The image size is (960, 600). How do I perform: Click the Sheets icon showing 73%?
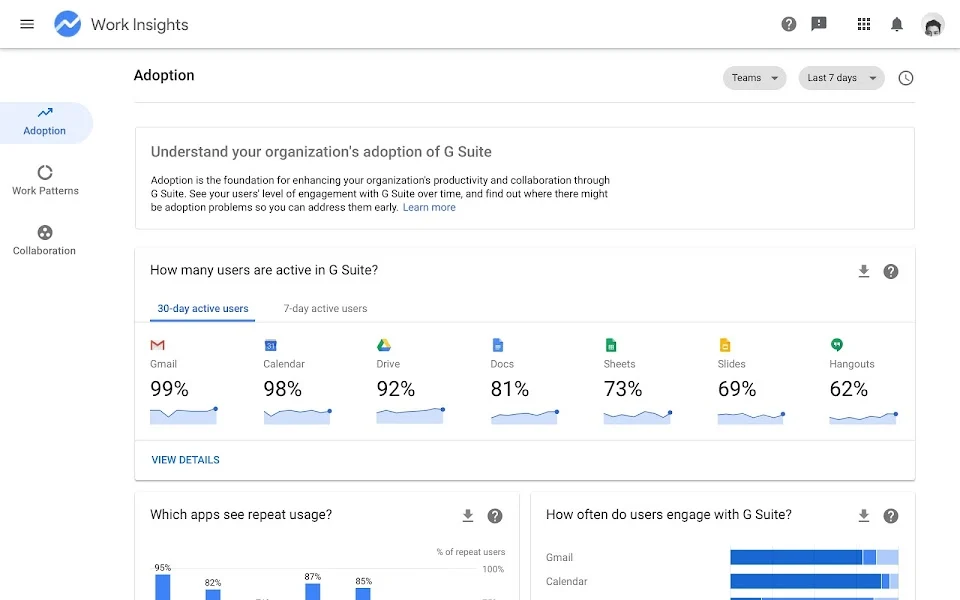(610, 347)
